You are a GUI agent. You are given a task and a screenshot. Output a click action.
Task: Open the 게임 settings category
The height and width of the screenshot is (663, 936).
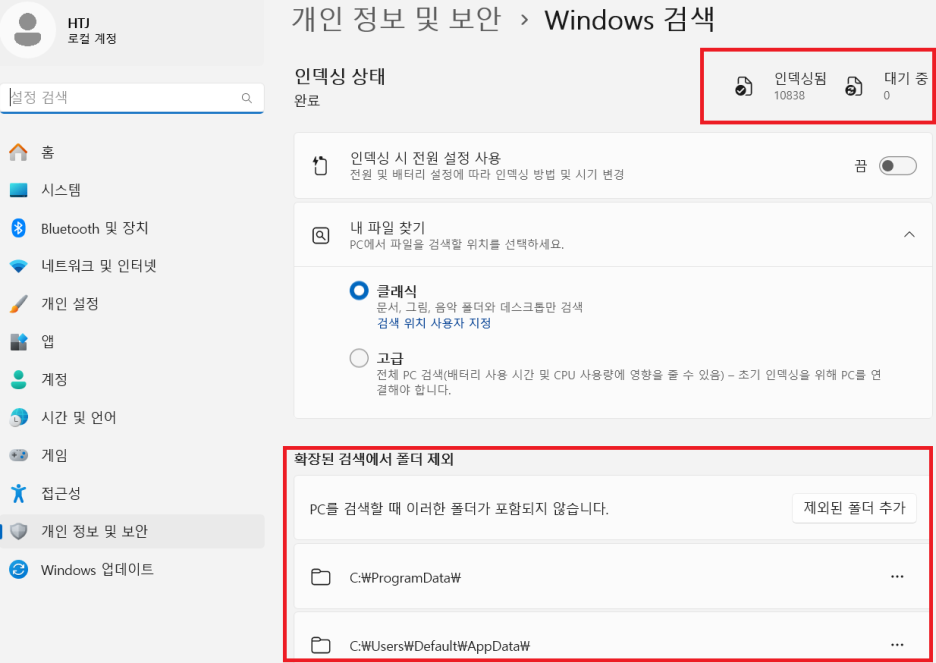point(132,455)
